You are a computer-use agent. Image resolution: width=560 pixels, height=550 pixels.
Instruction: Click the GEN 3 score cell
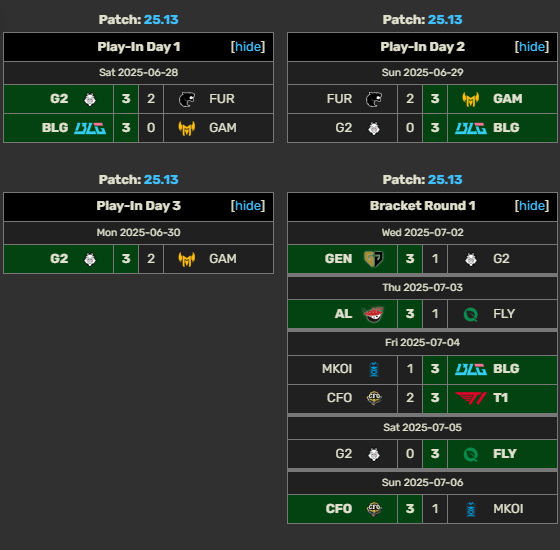tap(410, 259)
